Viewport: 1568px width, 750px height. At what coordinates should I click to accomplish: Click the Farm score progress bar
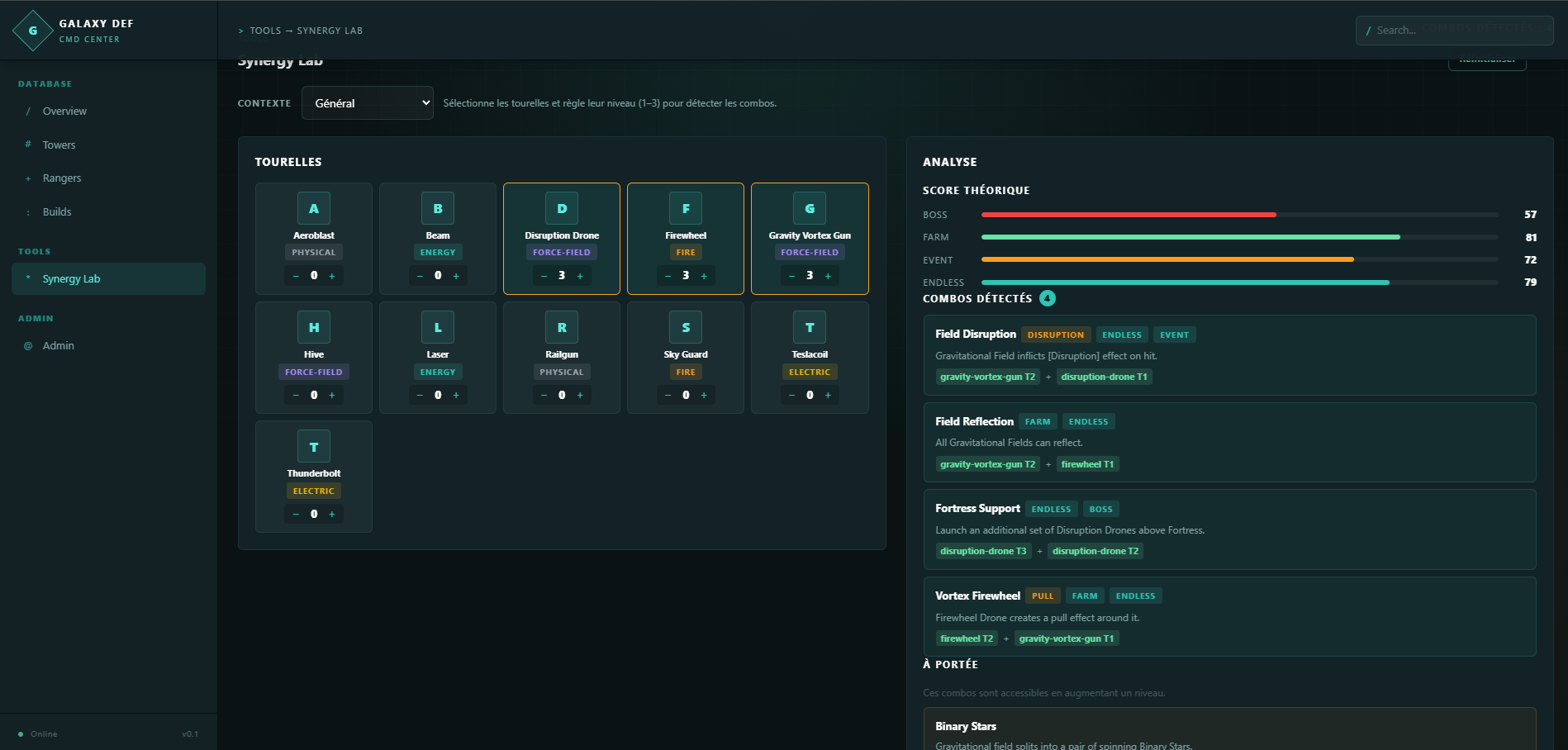pos(1239,237)
